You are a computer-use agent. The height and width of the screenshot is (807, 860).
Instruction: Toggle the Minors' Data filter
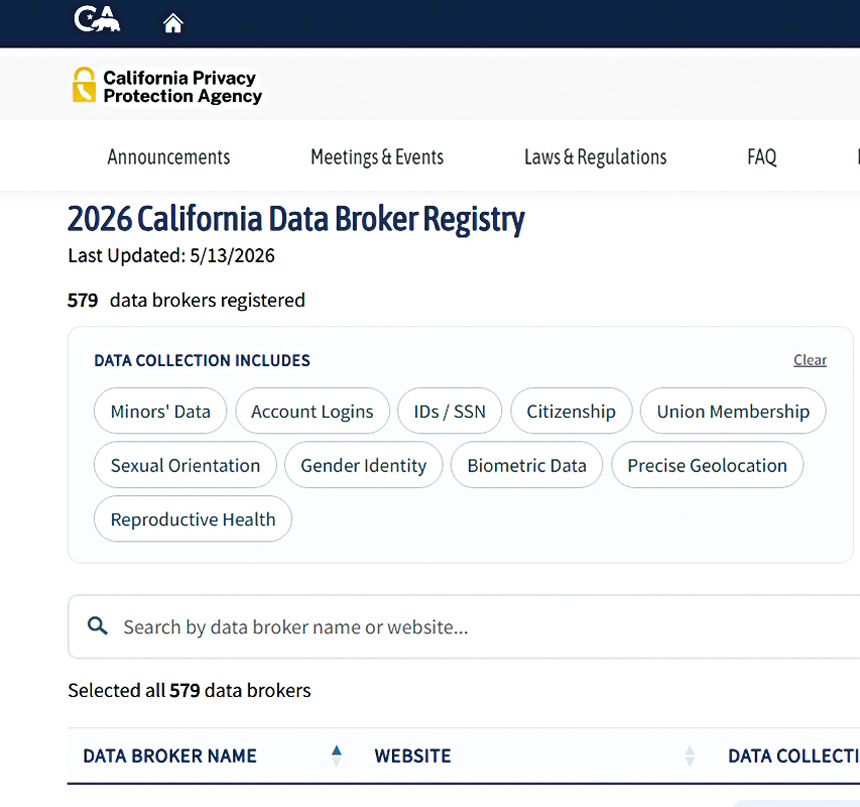pos(160,411)
